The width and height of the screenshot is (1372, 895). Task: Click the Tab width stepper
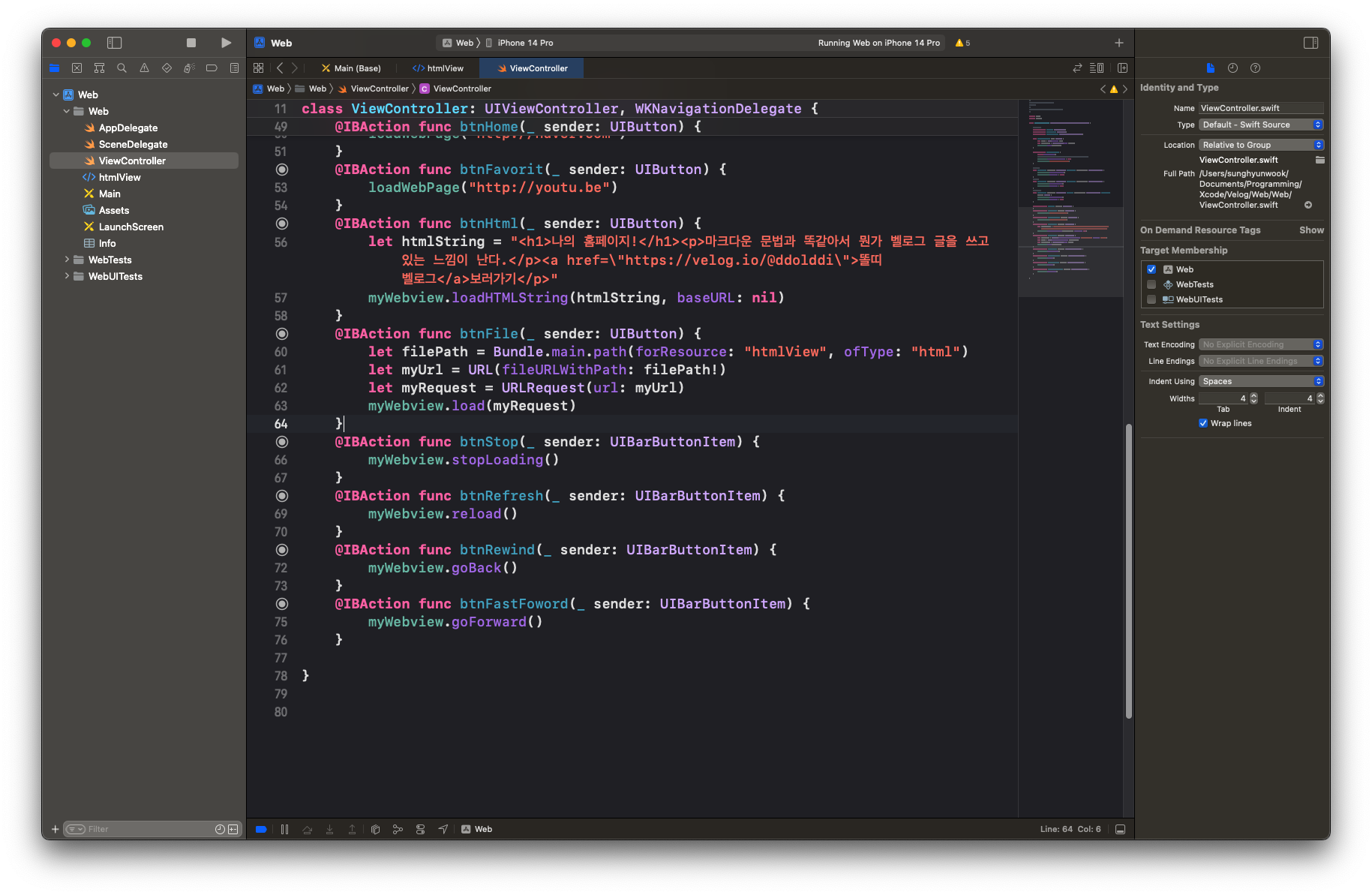click(1253, 398)
